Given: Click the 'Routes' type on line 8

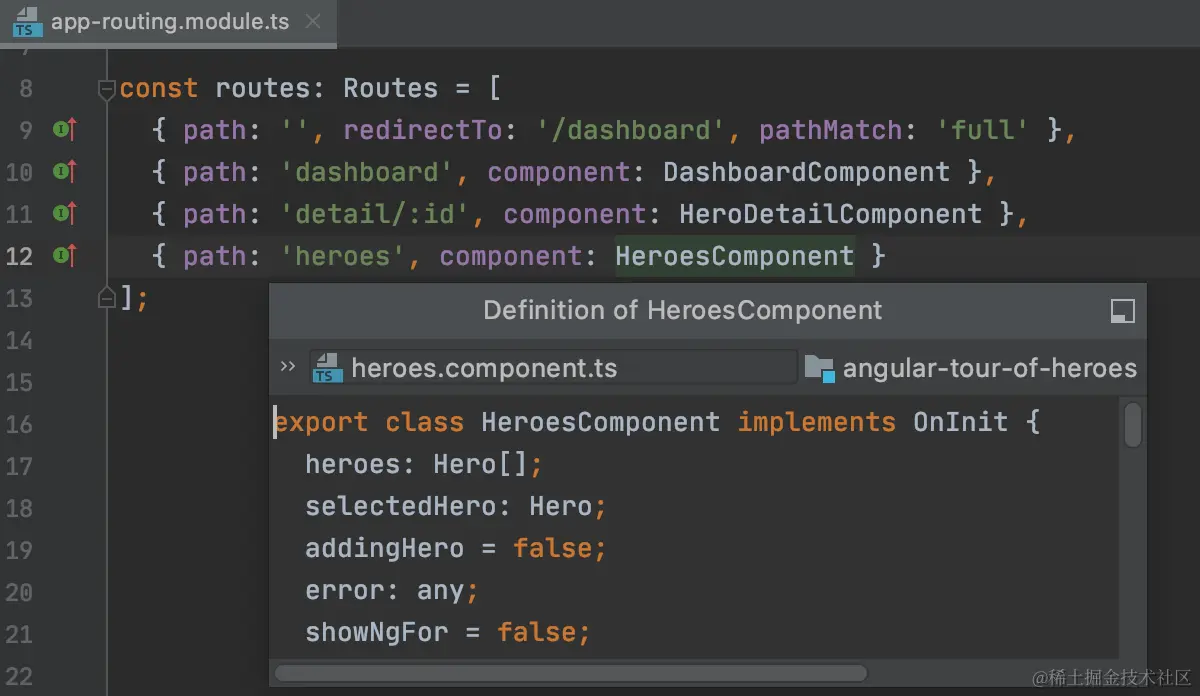Looking at the screenshot, I should click(391, 89).
